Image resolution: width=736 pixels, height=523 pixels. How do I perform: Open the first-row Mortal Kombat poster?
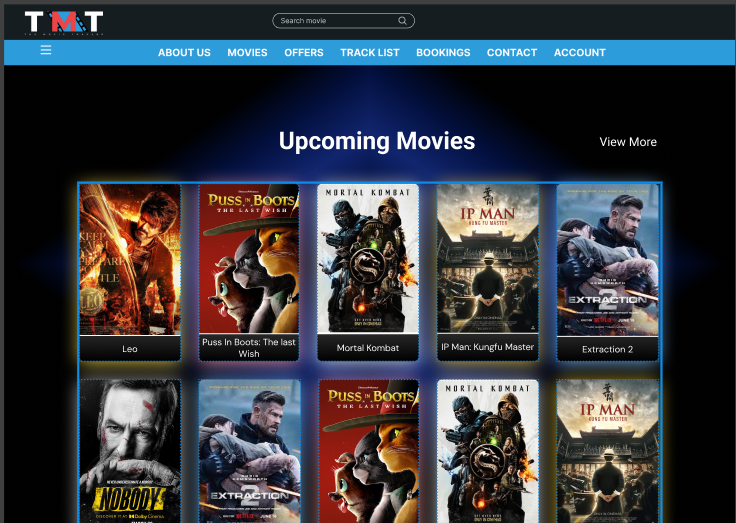368,259
